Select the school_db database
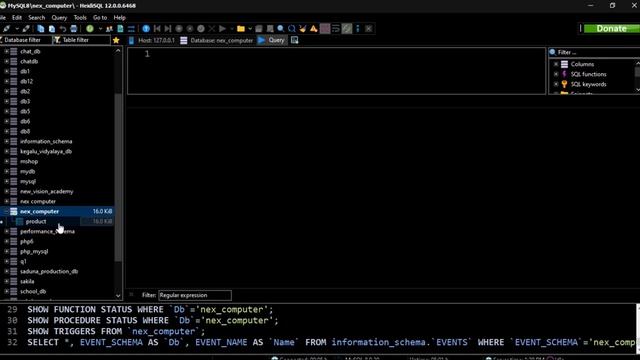Screen dimensions: 640x360 tap(33, 291)
